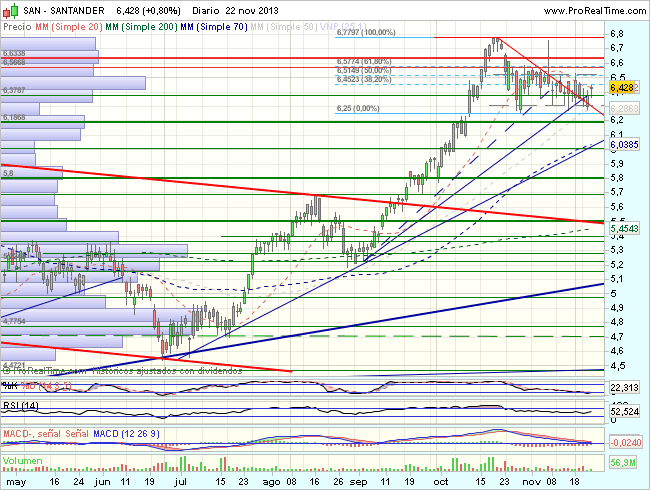The height and width of the screenshot is (490, 650).
Task: Click the 6,5149 (50,00%) Fibonacci label
Action: [364, 70]
